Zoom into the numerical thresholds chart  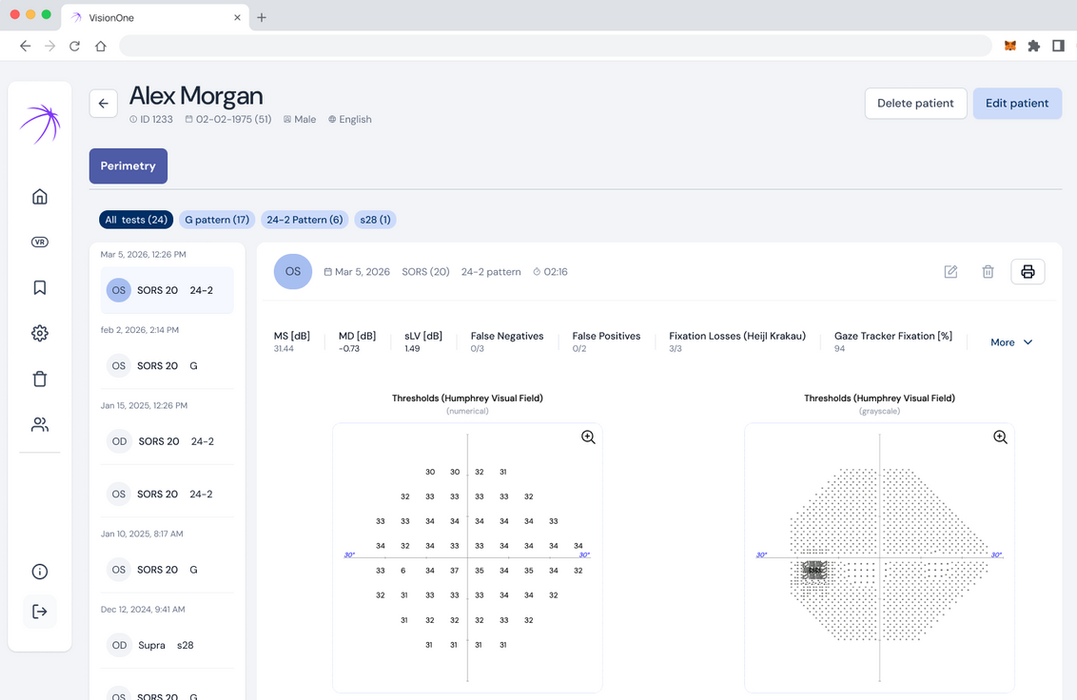588,438
